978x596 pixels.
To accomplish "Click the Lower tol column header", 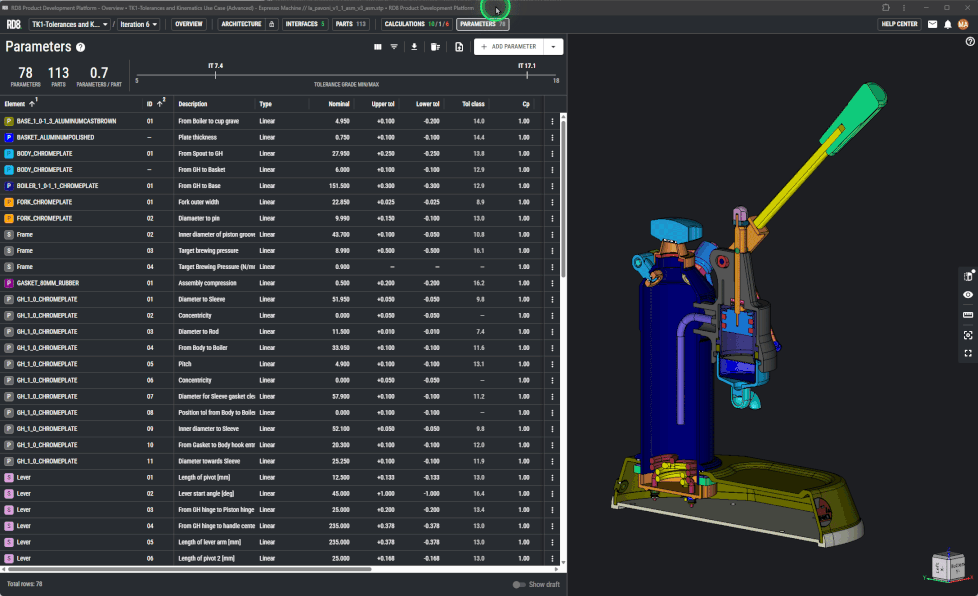I will tap(428, 104).
